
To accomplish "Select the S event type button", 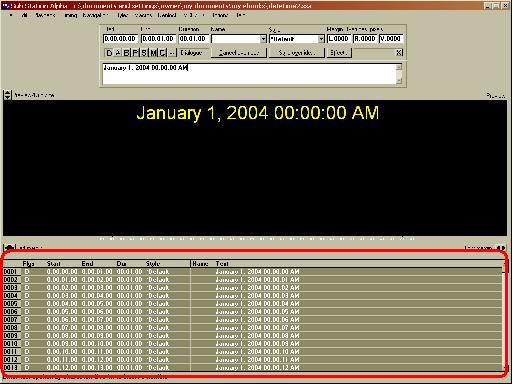I will [144, 53].
